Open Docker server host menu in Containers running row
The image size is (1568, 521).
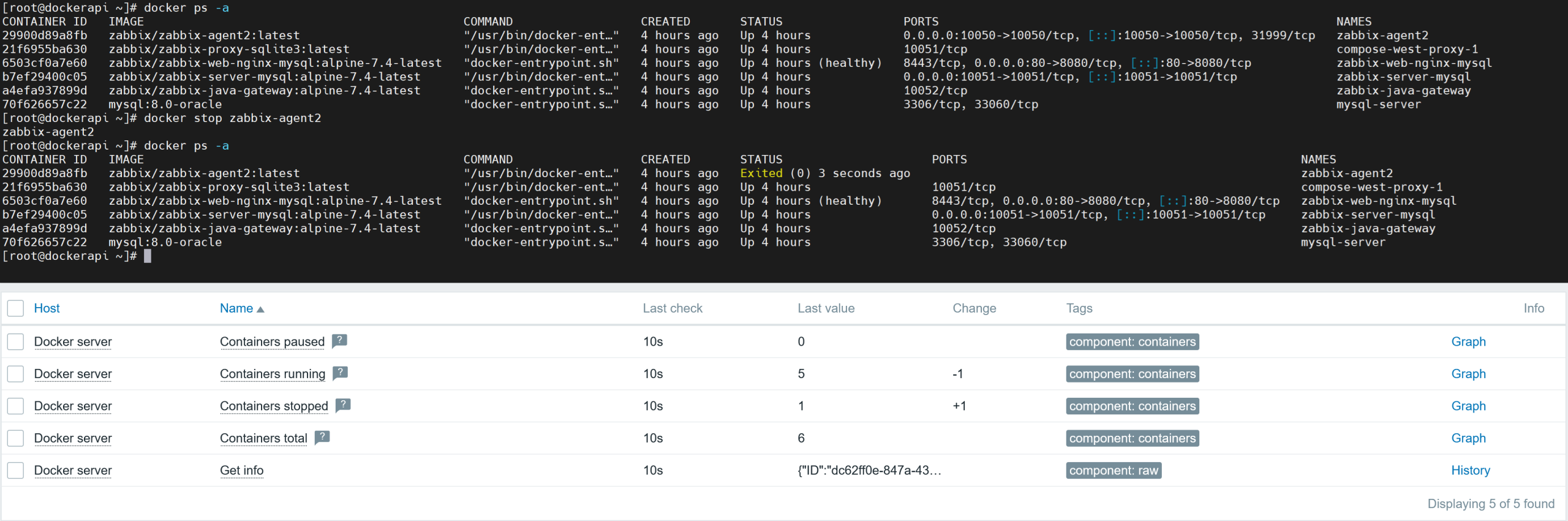(73, 374)
